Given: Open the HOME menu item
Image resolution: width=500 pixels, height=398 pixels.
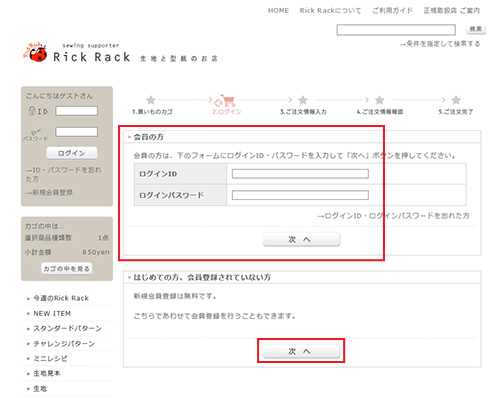Looking at the screenshot, I should pos(278,11).
